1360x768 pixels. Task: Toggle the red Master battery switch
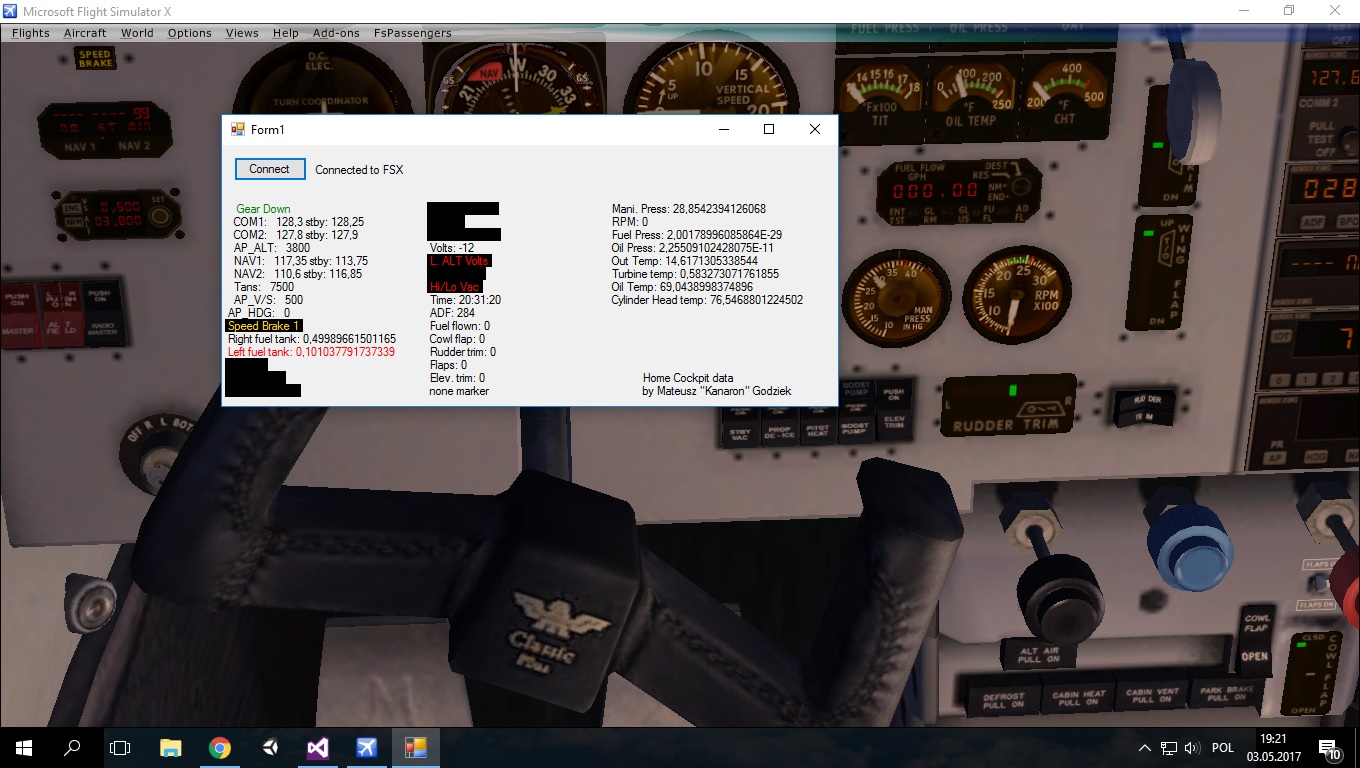coord(18,315)
